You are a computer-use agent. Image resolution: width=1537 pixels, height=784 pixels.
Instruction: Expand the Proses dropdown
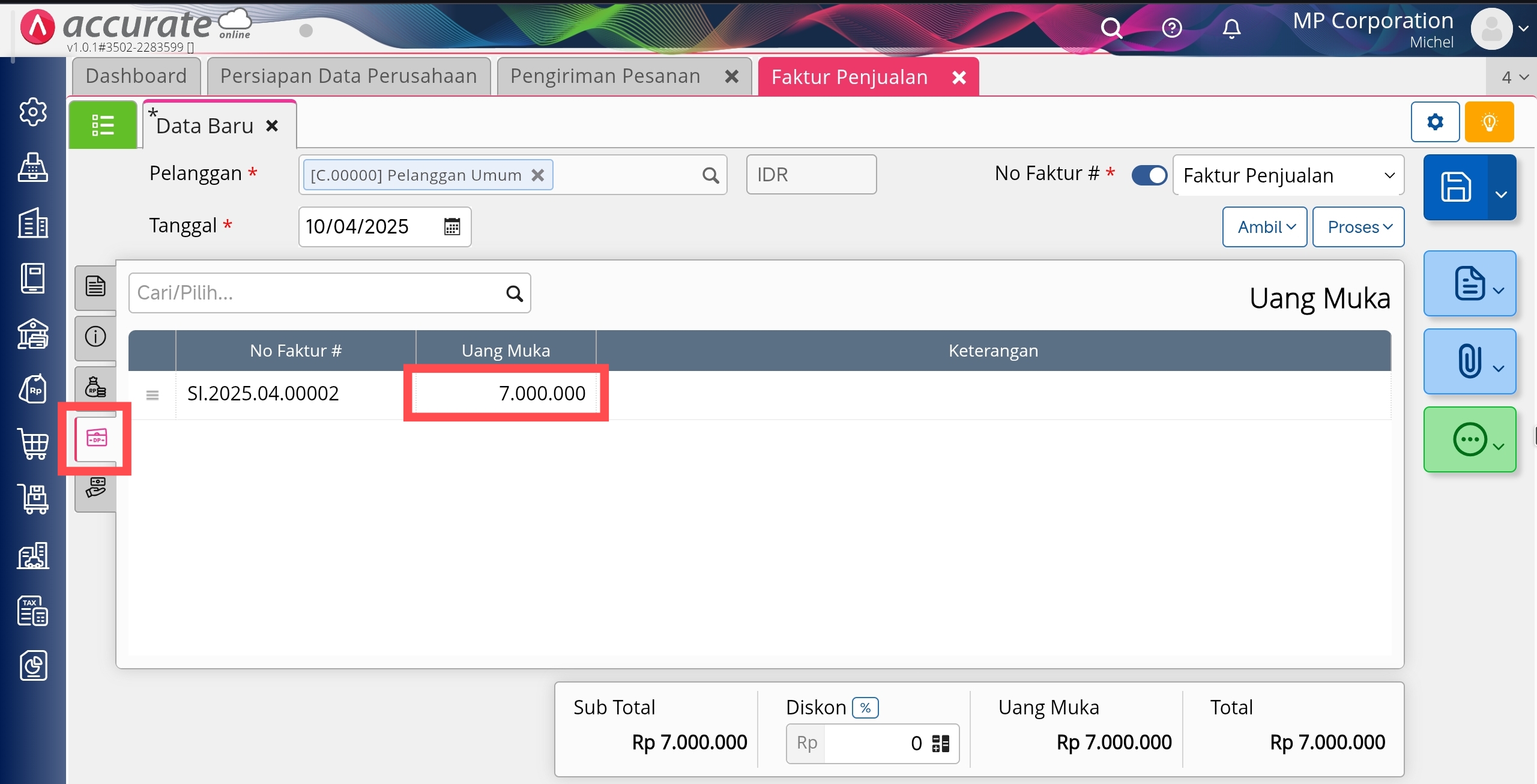tap(1358, 227)
